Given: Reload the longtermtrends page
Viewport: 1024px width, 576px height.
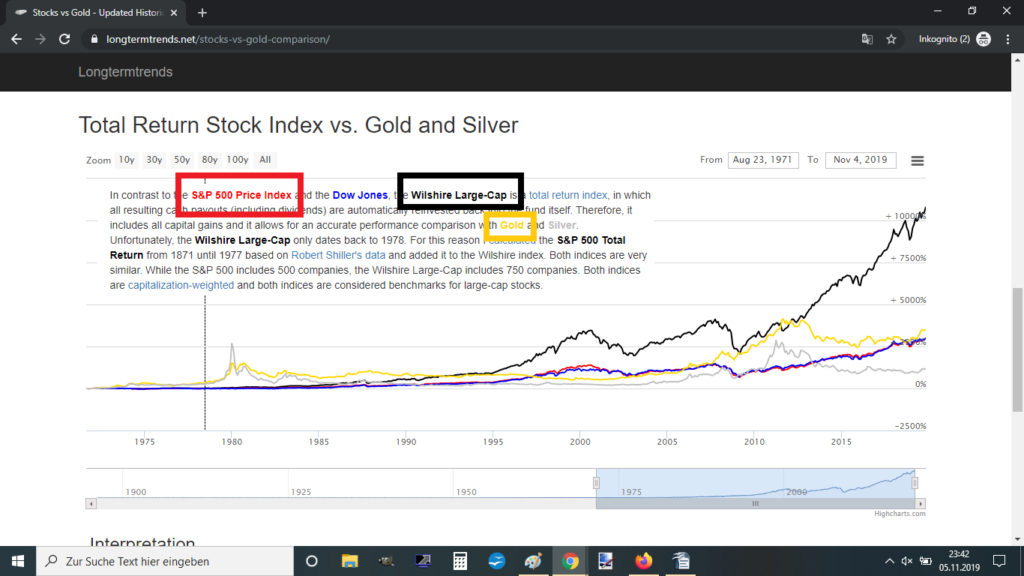Looking at the screenshot, I should [x=65, y=39].
